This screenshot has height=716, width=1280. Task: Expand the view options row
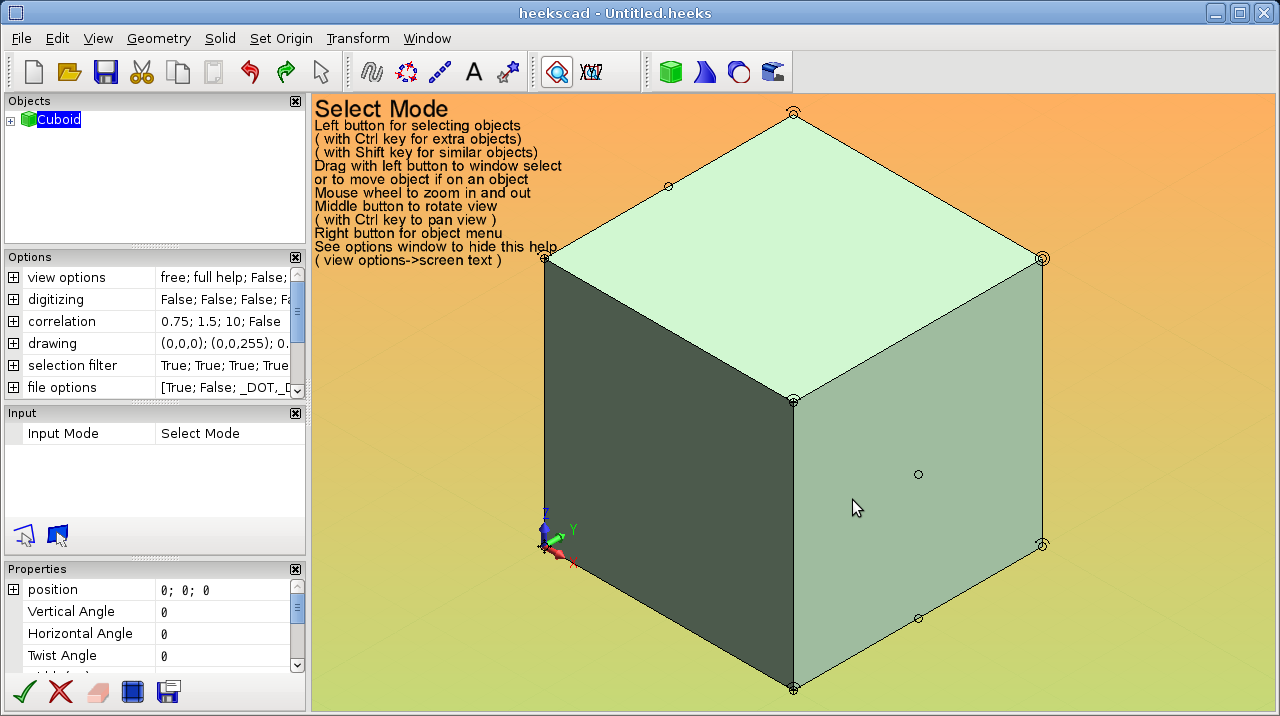point(13,278)
